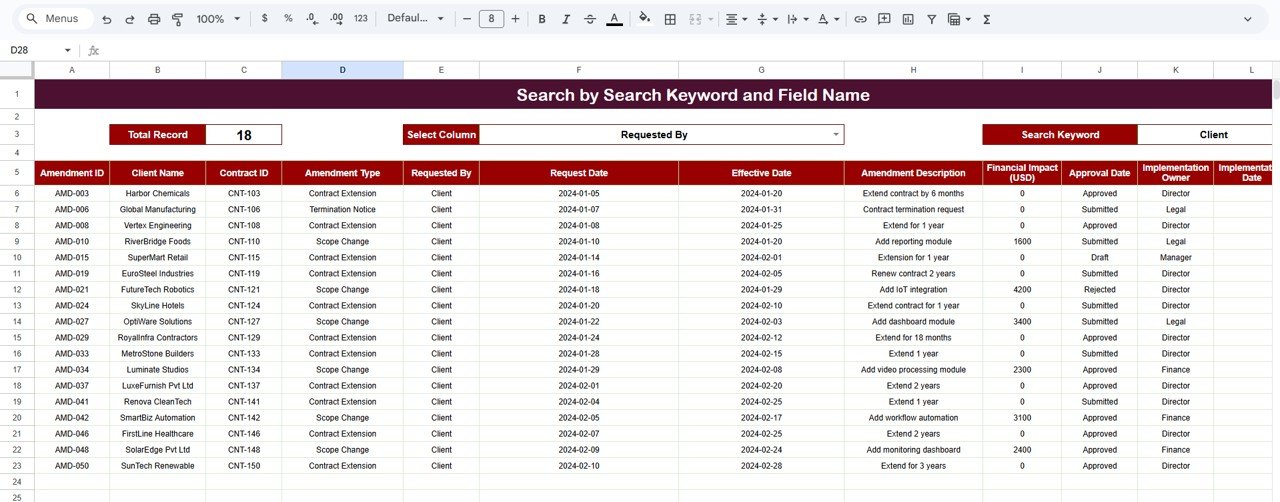Toggle bold formatting
This screenshot has height=502, width=1280.
542,19
